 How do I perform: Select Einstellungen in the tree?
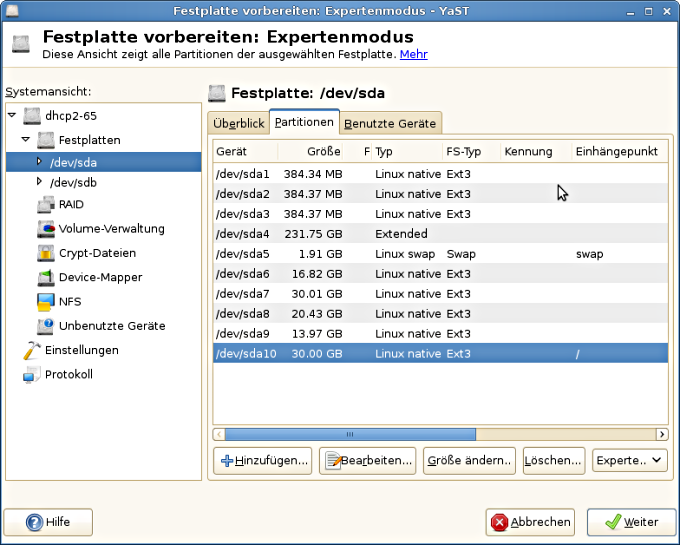(82, 350)
